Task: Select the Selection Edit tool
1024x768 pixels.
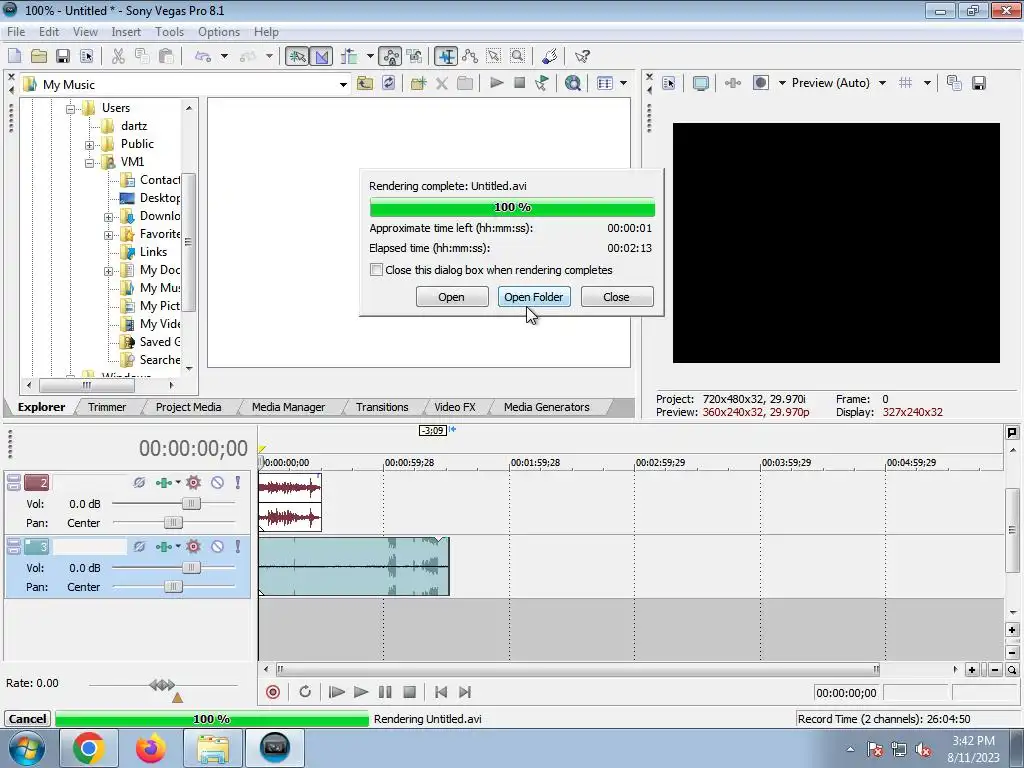Action: 494,56
